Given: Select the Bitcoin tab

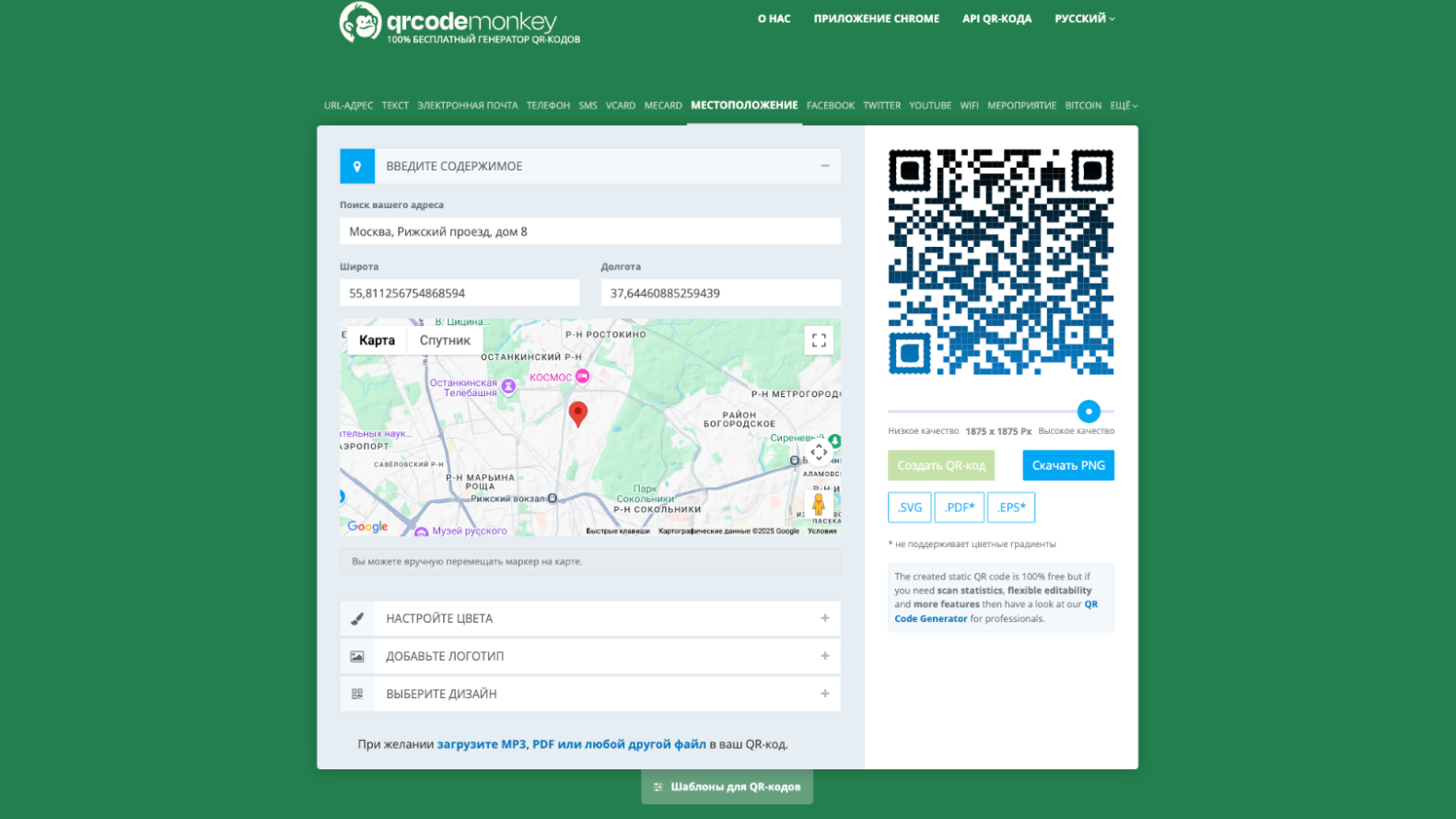Looking at the screenshot, I should (x=1083, y=106).
